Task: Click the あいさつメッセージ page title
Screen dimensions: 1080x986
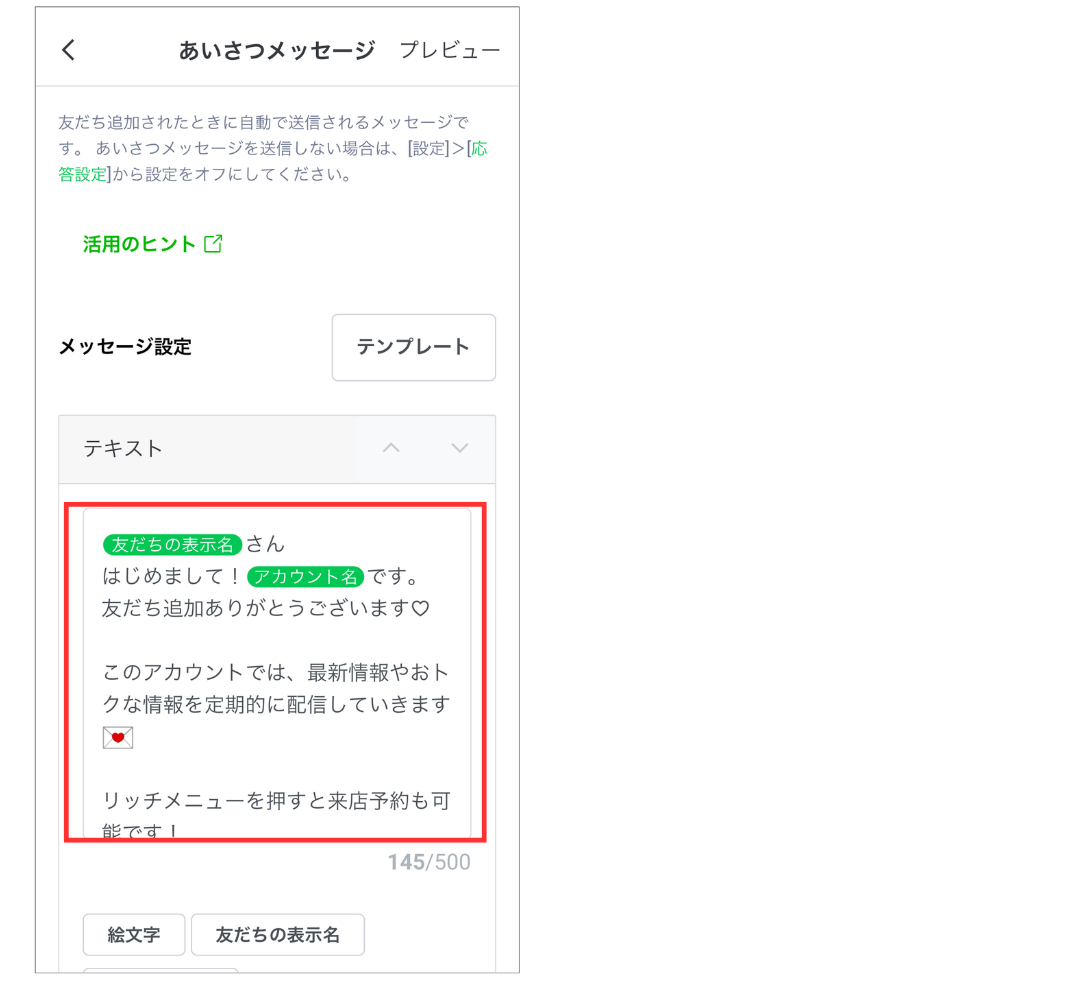Action: [277, 50]
